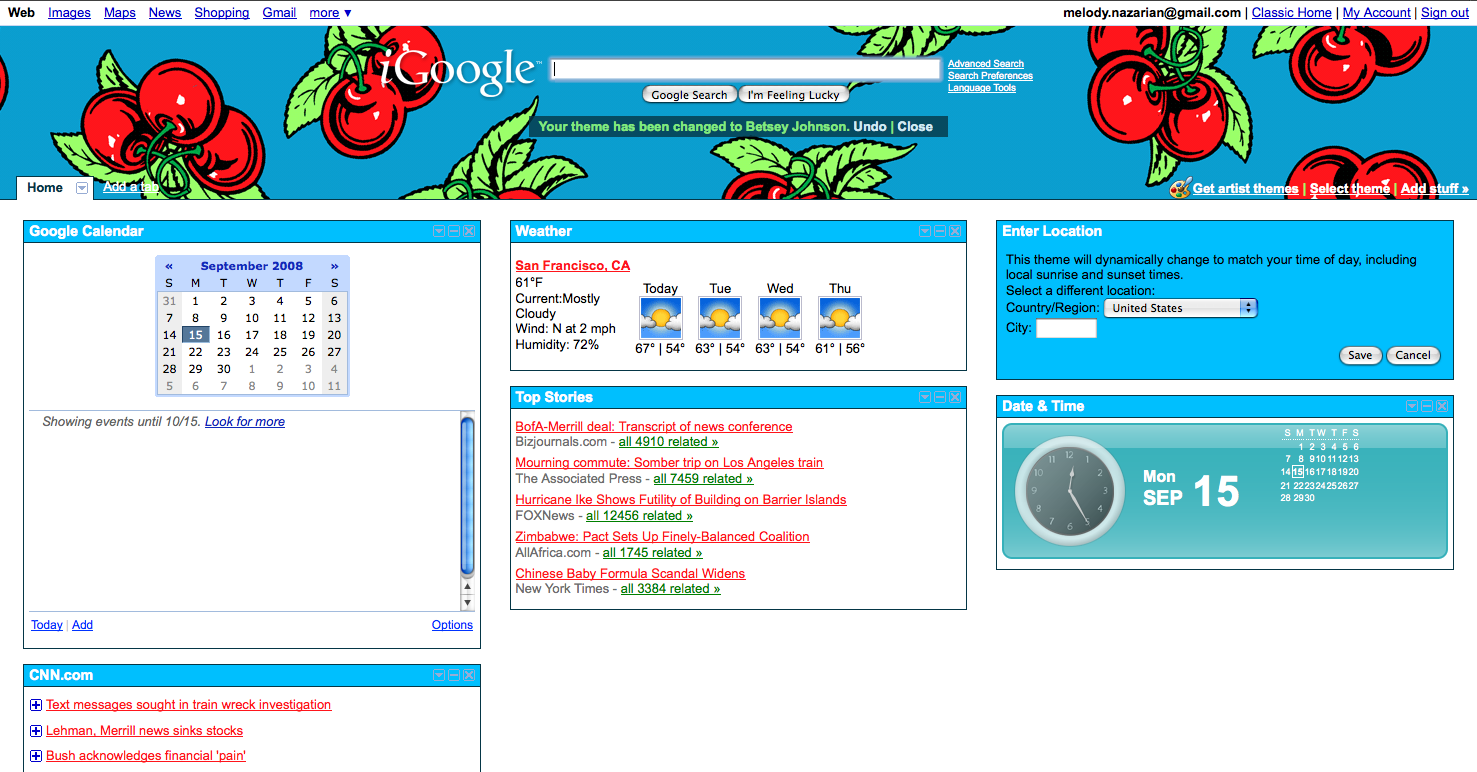This screenshot has width=1477, height=772.
Task: Undo the theme change
Action: click(x=870, y=127)
